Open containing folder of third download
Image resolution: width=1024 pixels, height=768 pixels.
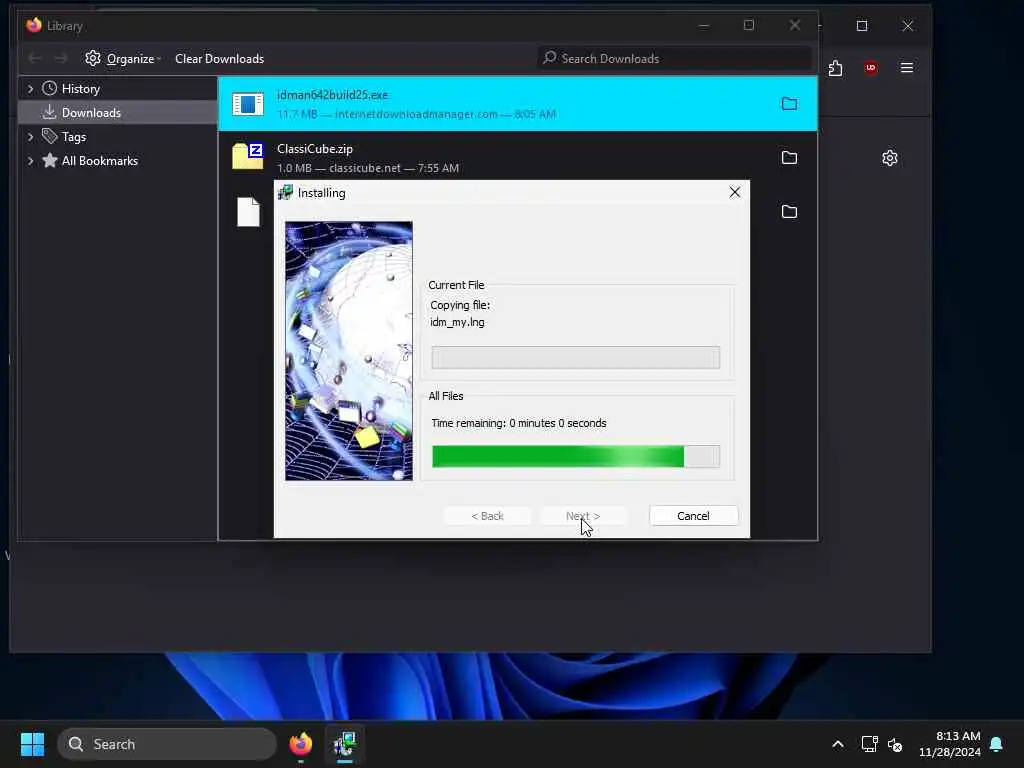(789, 212)
